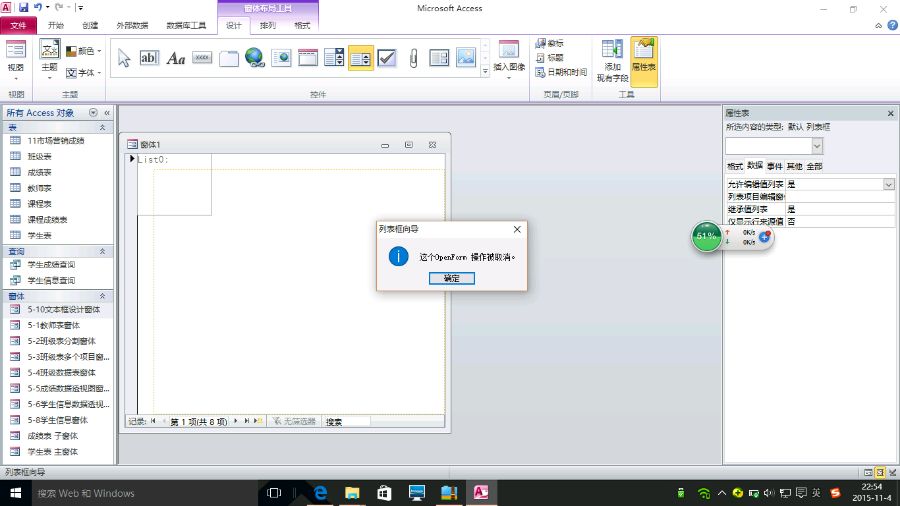Open table 教师表 in navigation pane

tap(40, 188)
